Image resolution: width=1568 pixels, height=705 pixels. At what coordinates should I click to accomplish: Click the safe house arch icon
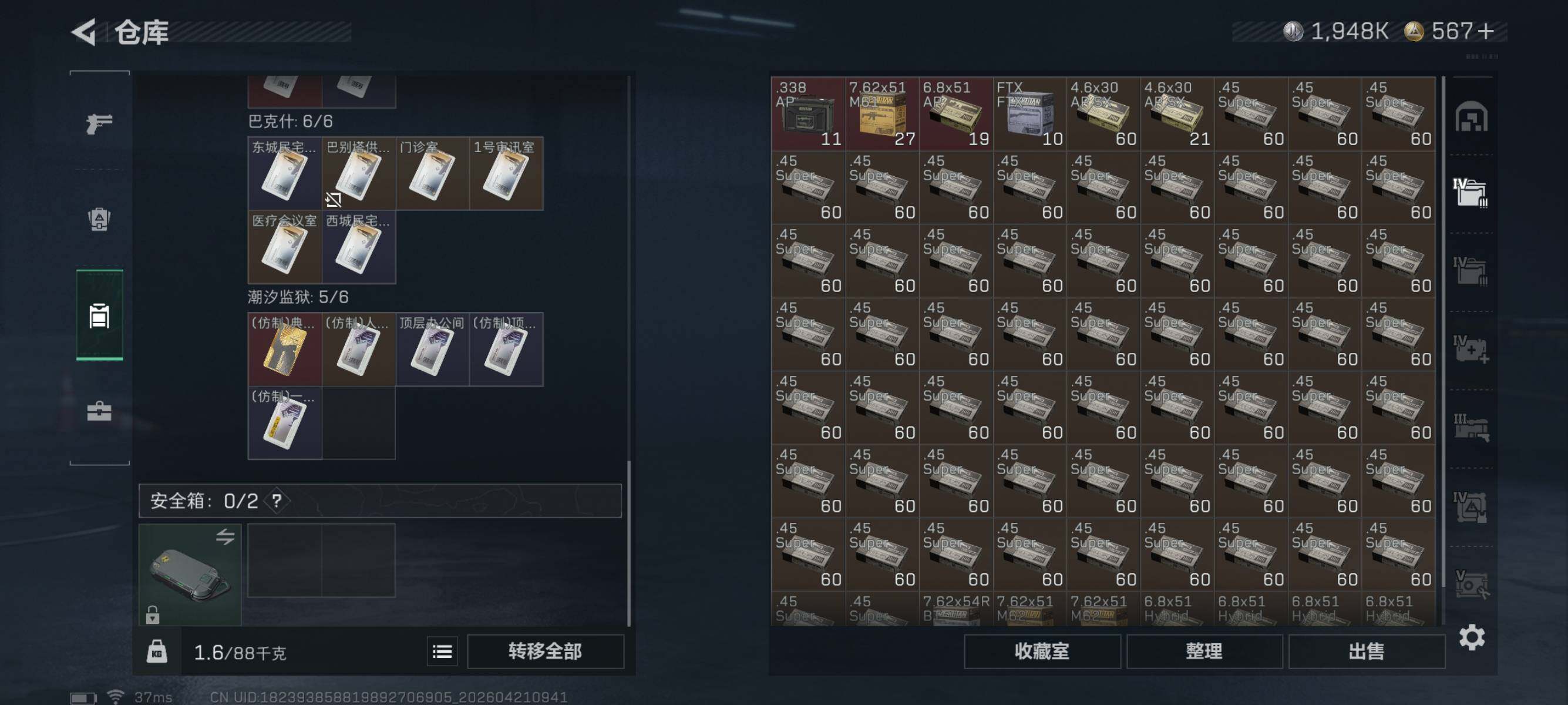point(1471,116)
